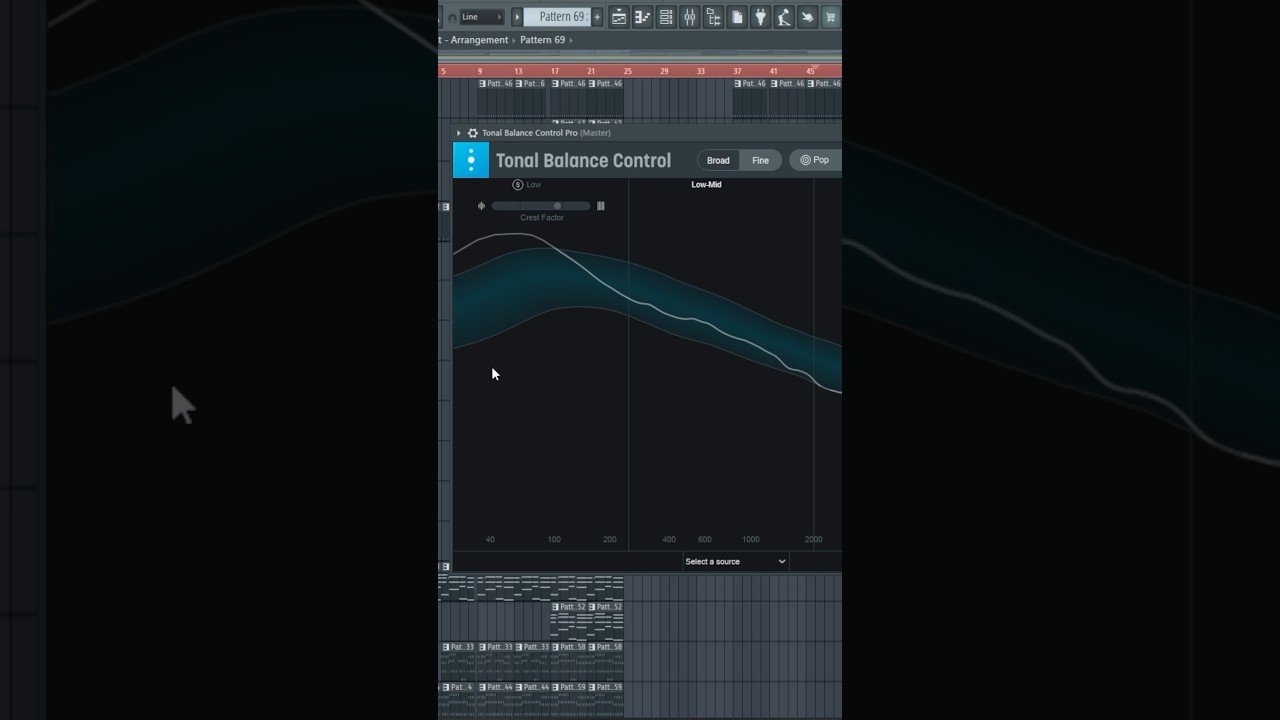The image size is (1280, 720).
Task: Click the Tonal Balance Control Pro title bar
Action: [646, 133]
